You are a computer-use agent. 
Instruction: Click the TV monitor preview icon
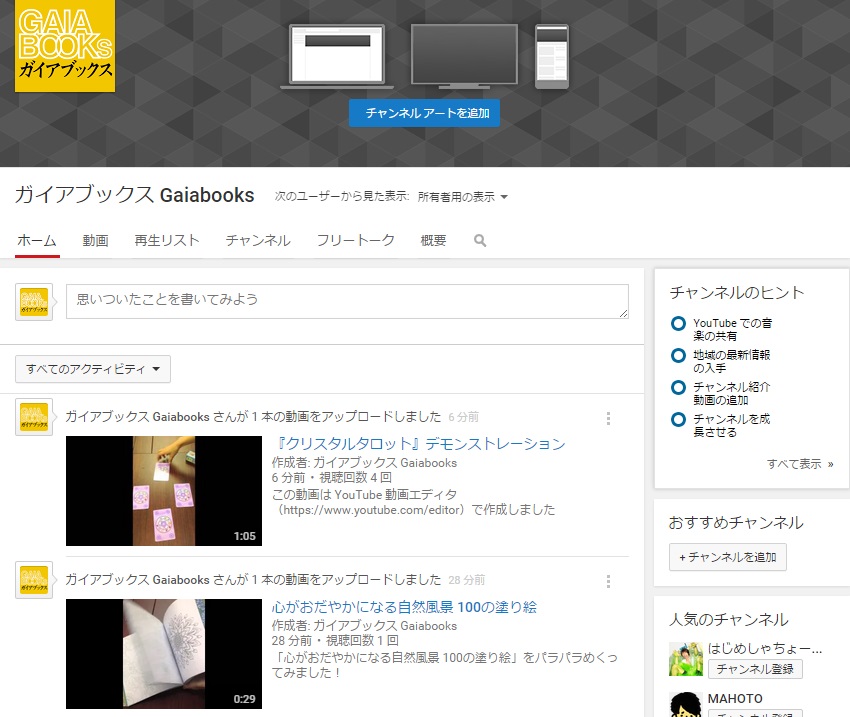pos(465,56)
